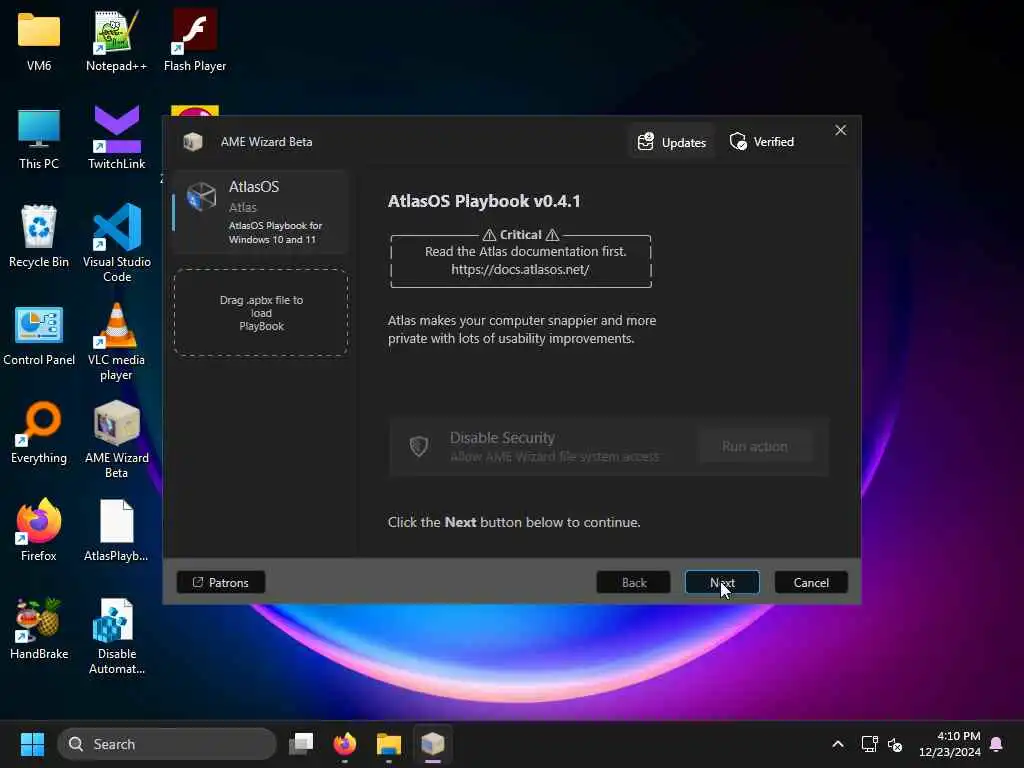Select the AtlasOS playbook in sidebar
Screen dimensions: 1024x768
pyautogui.click(x=261, y=212)
